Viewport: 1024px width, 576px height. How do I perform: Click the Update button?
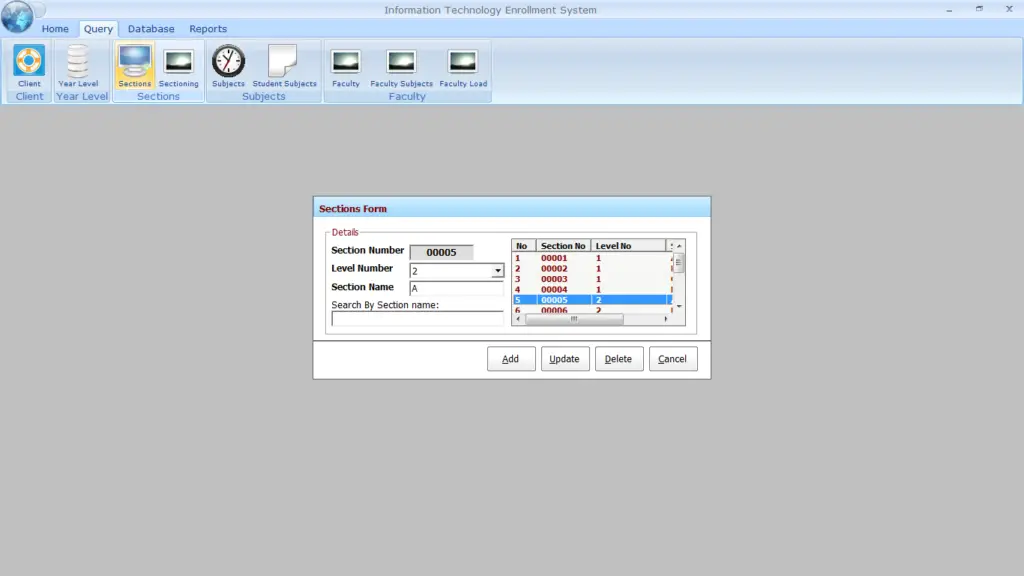point(565,359)
